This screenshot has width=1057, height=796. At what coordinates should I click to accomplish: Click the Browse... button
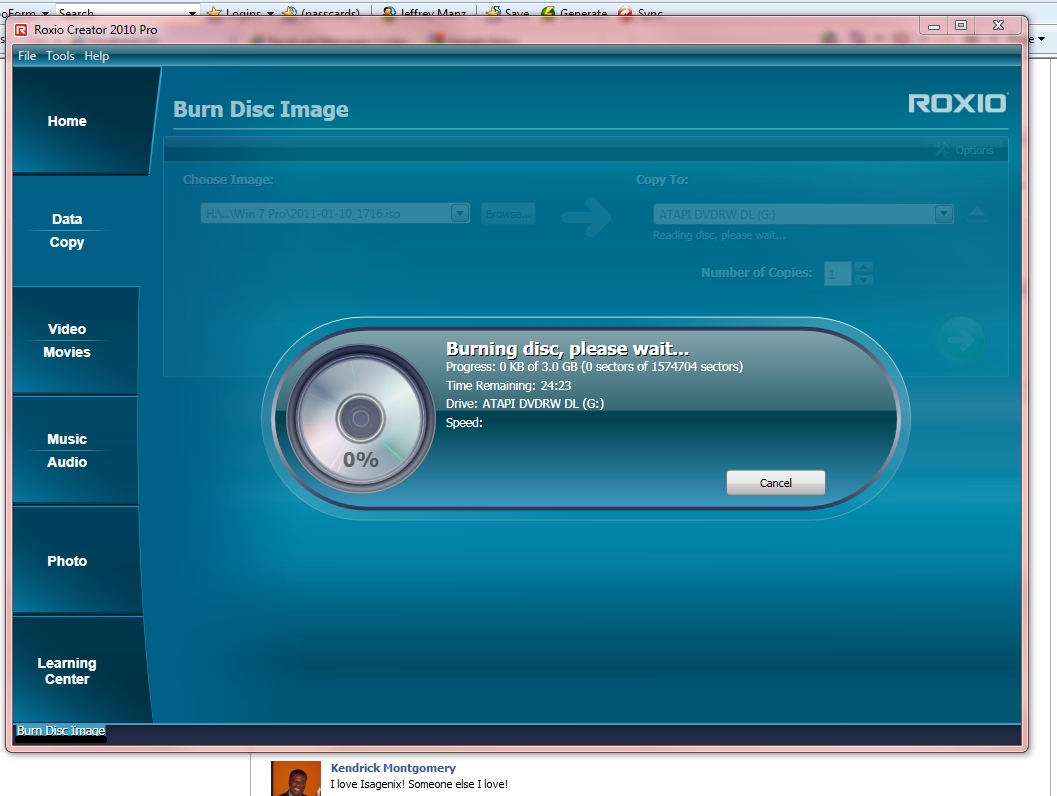508,214
